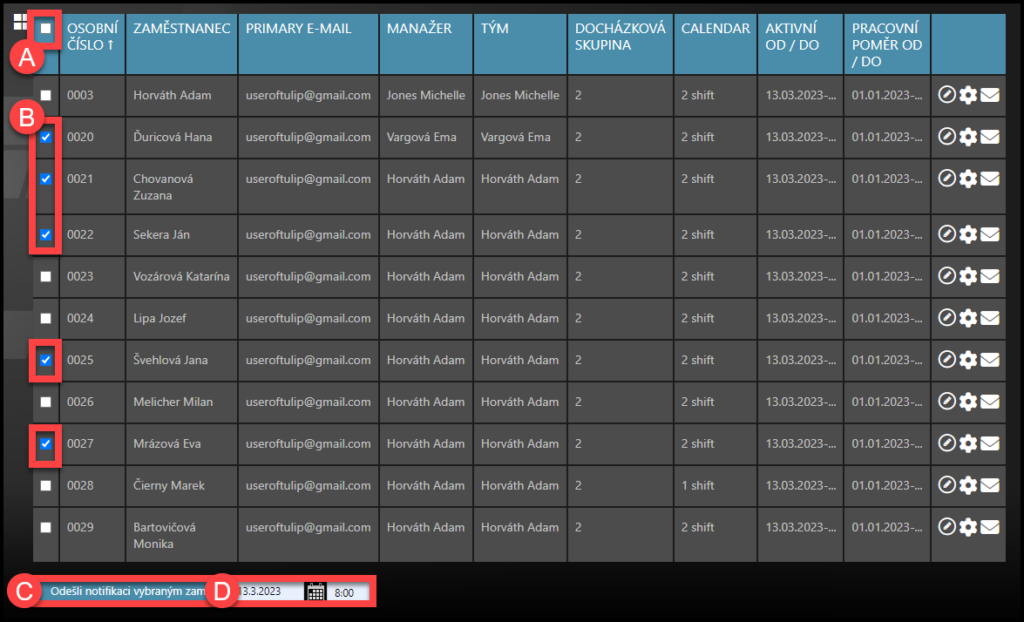Click edit icon for Lipa Jozef
1024x622 pixels.
tap(946, 318)
